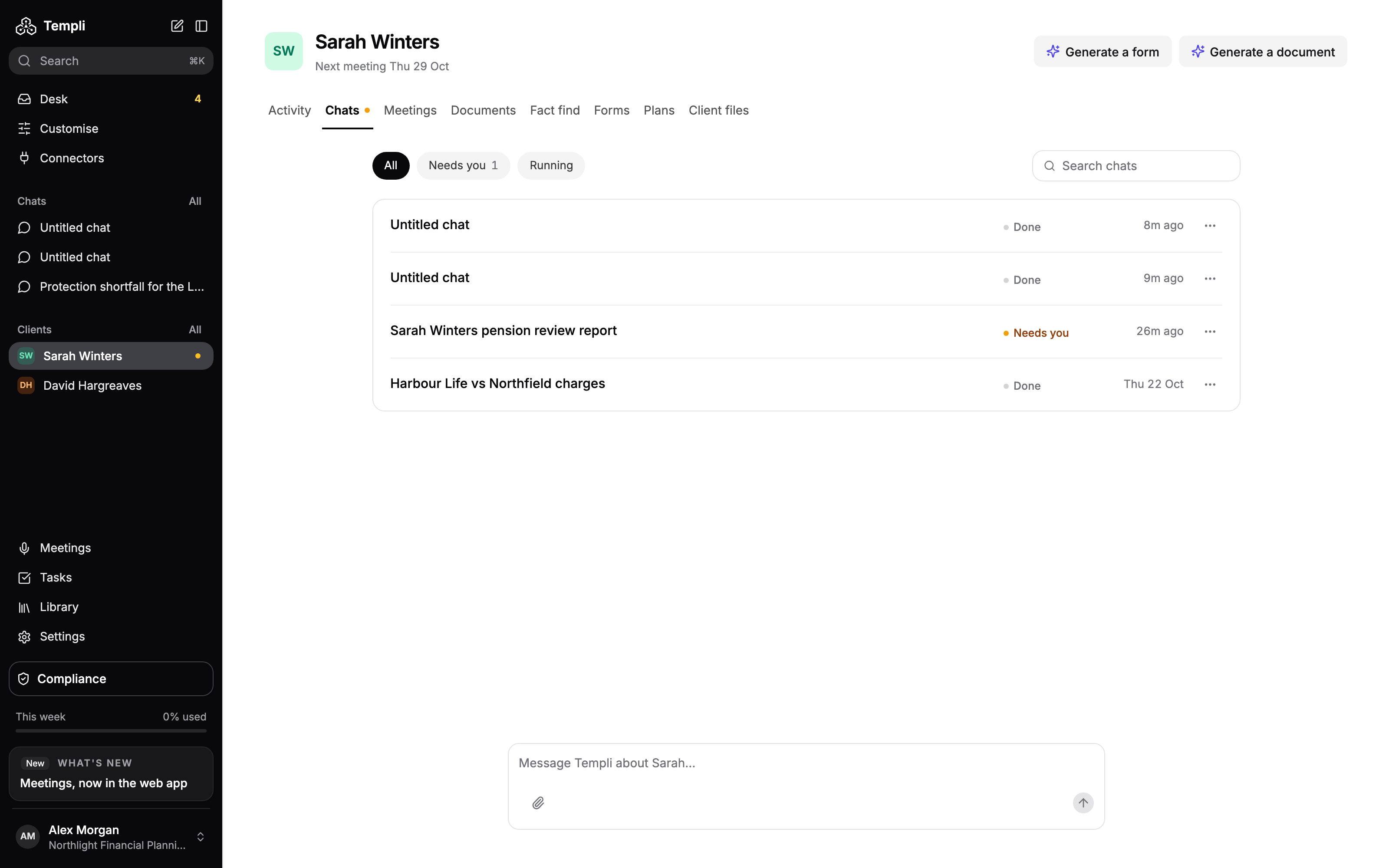Screen dimensions: 1389x868
Task: Open options for the 9m ago Untitled chat
Action: point(1210,279)
